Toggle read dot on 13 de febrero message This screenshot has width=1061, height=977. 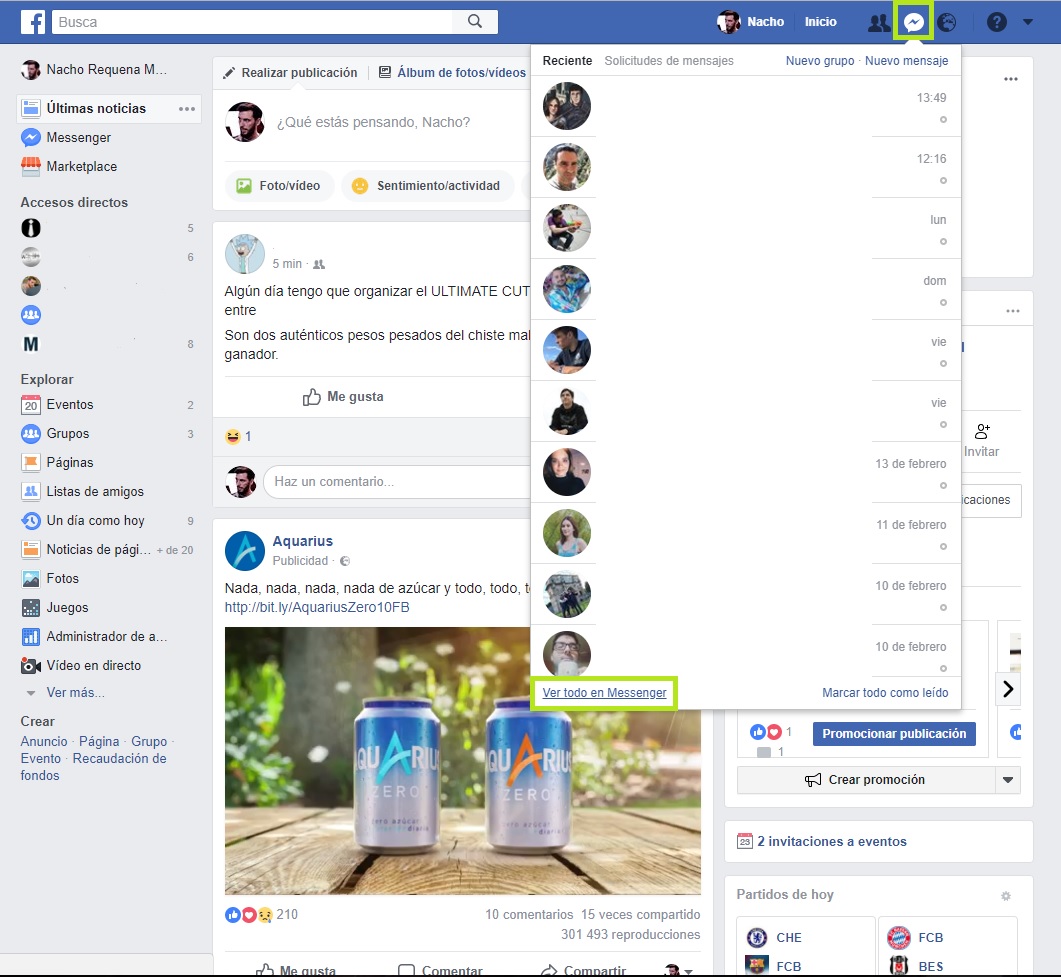[x=942, y=486]
